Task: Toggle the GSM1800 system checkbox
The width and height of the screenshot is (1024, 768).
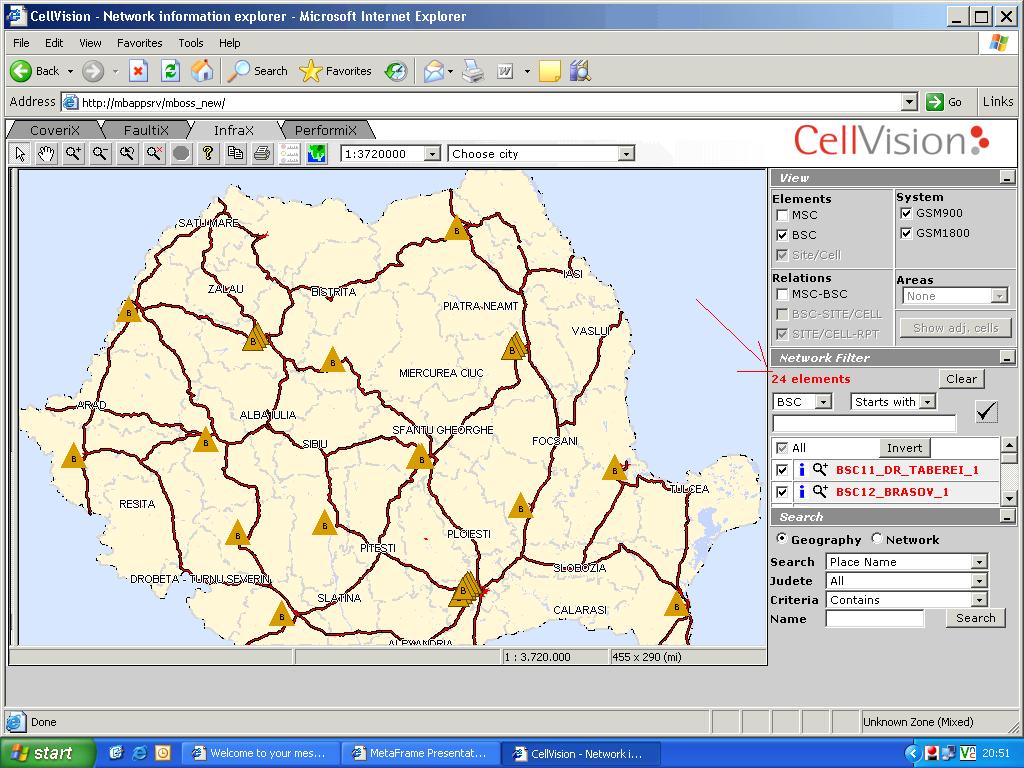Action: coord(906,233)
